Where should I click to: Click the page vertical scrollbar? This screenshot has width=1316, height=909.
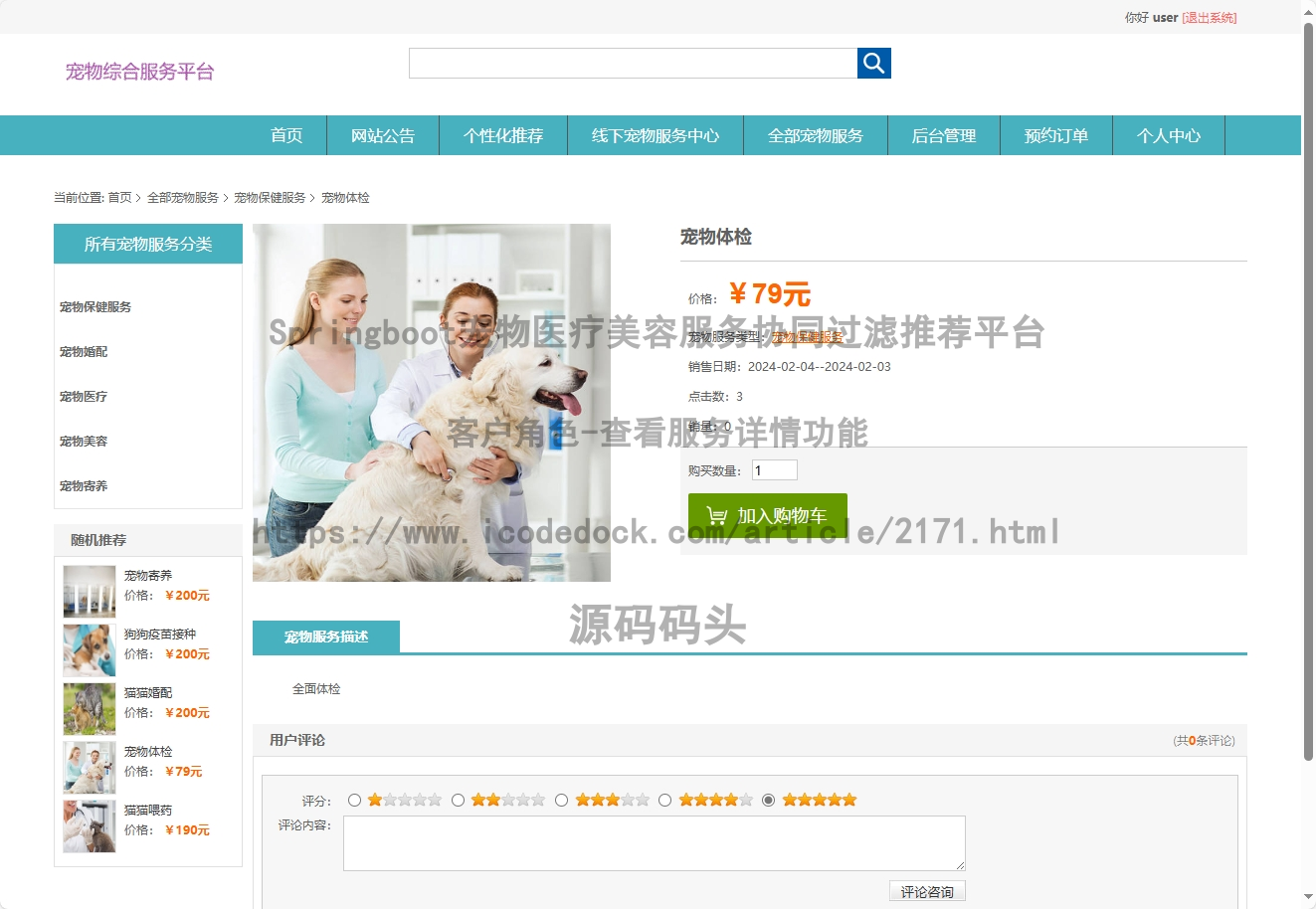1309,392
